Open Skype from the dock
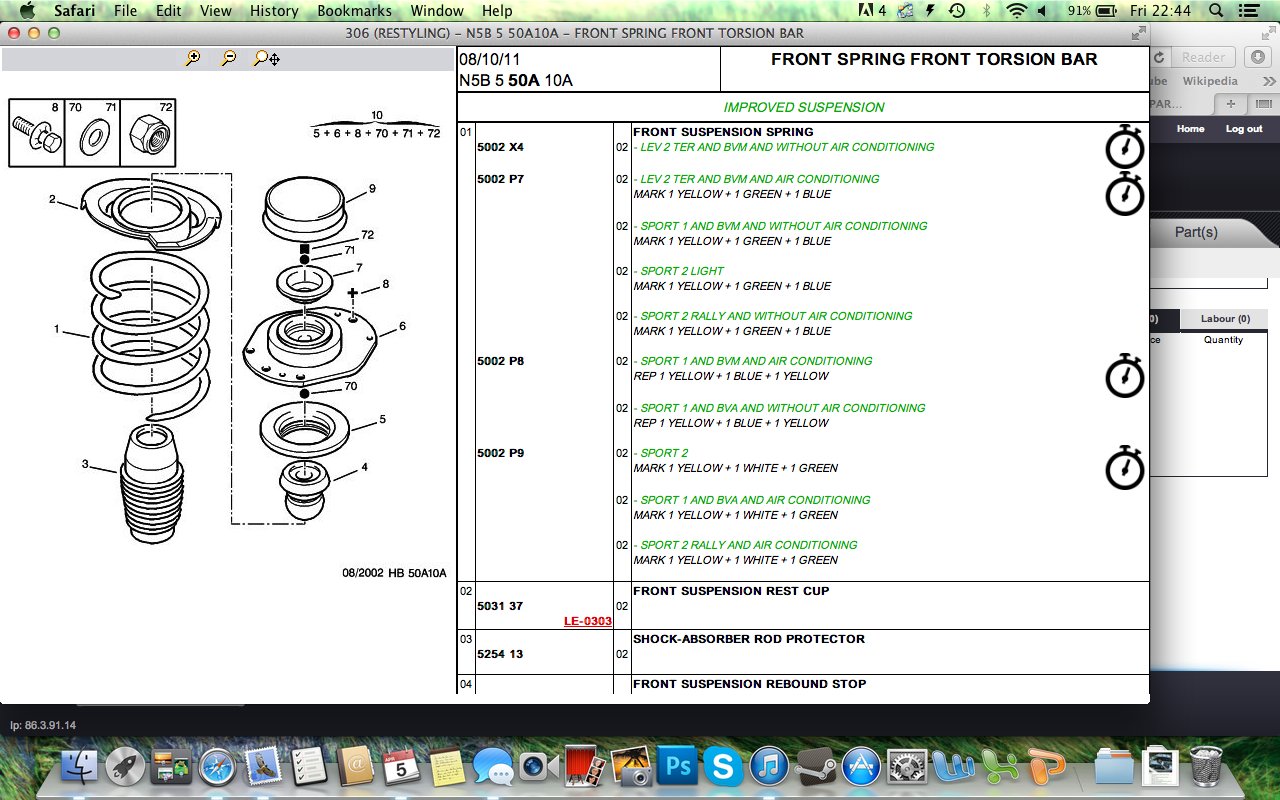Viewport: 1280px width, 800px height. coord(723,767)
